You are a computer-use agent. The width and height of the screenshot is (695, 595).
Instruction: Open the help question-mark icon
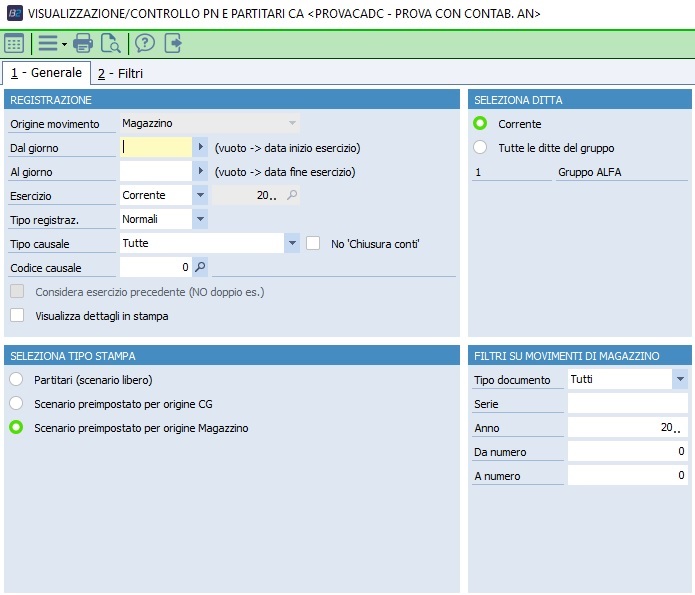[145, 43]
